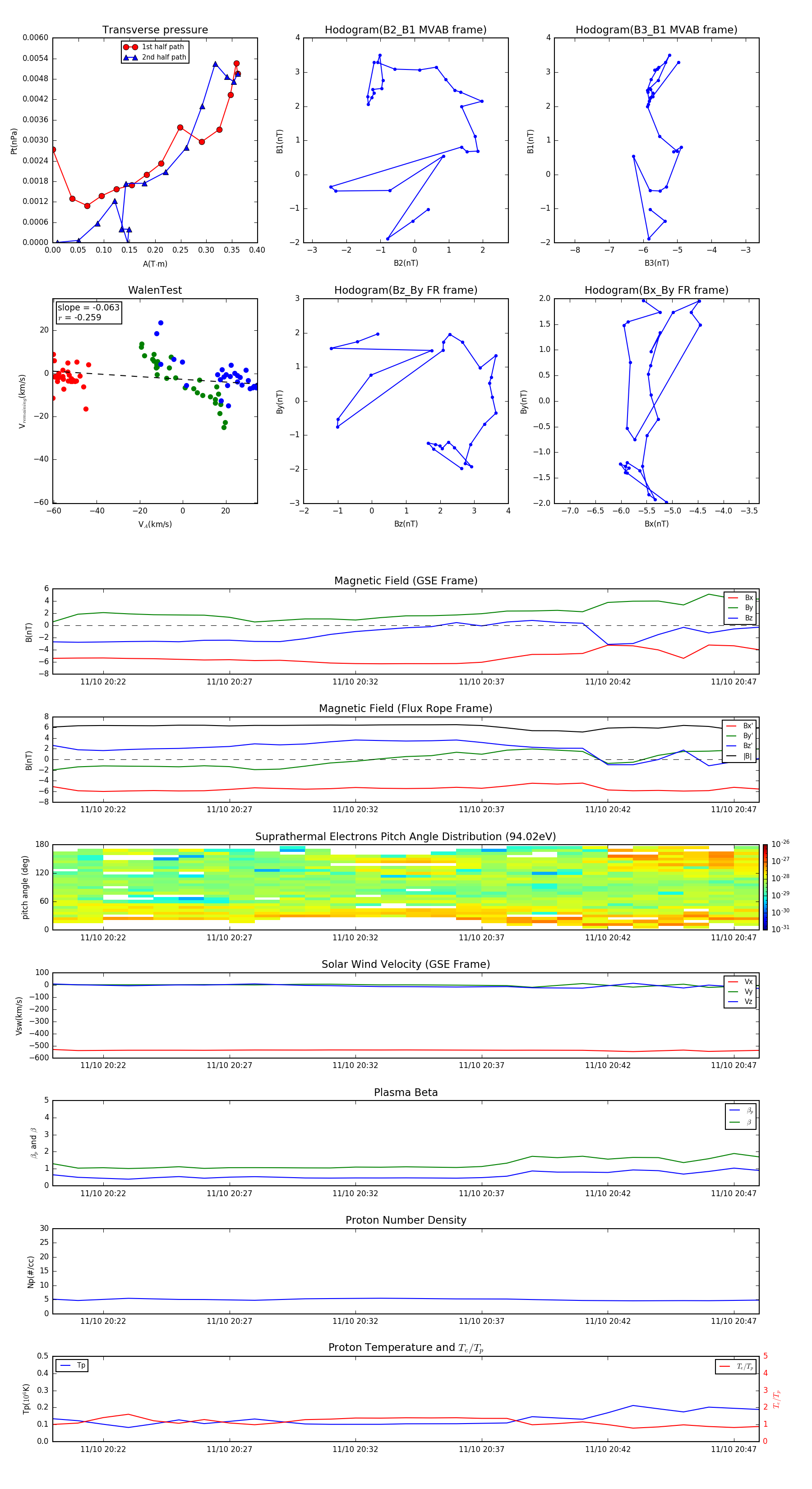Select the Transverse pressure plot title

[155, 30]
